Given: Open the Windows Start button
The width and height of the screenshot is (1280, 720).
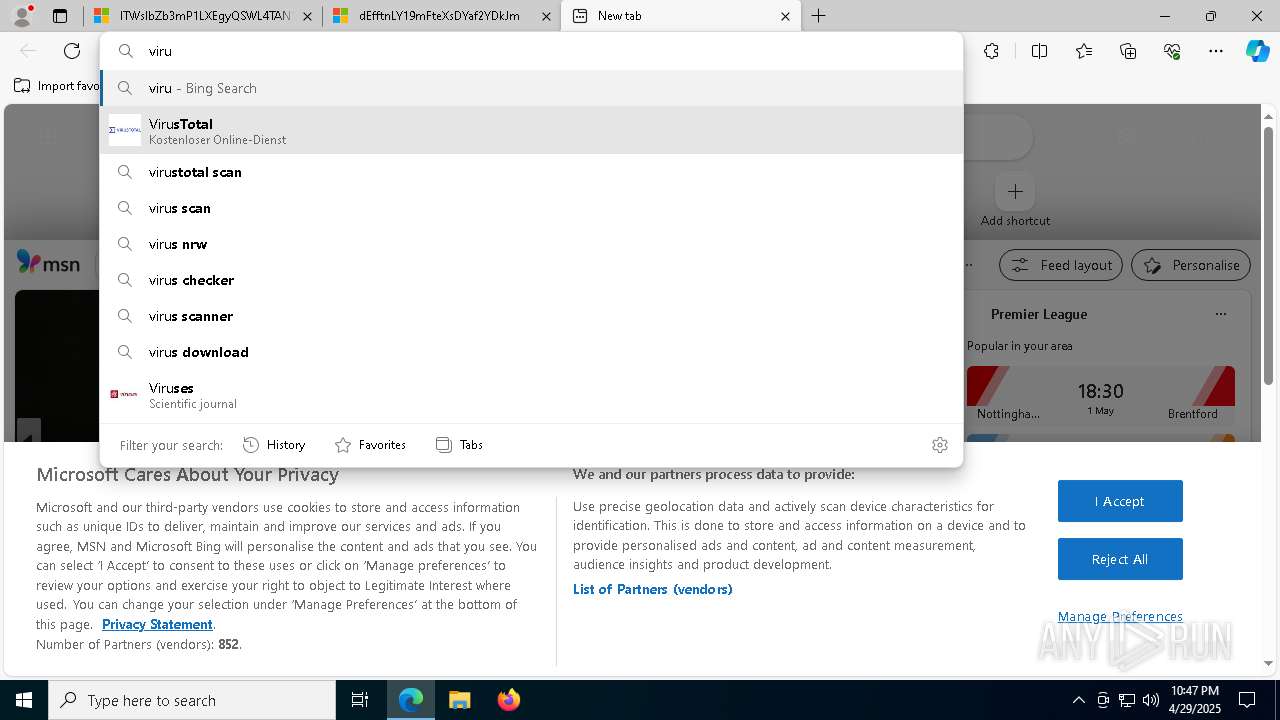Looking at the screenshot, I should coord(24,700).
